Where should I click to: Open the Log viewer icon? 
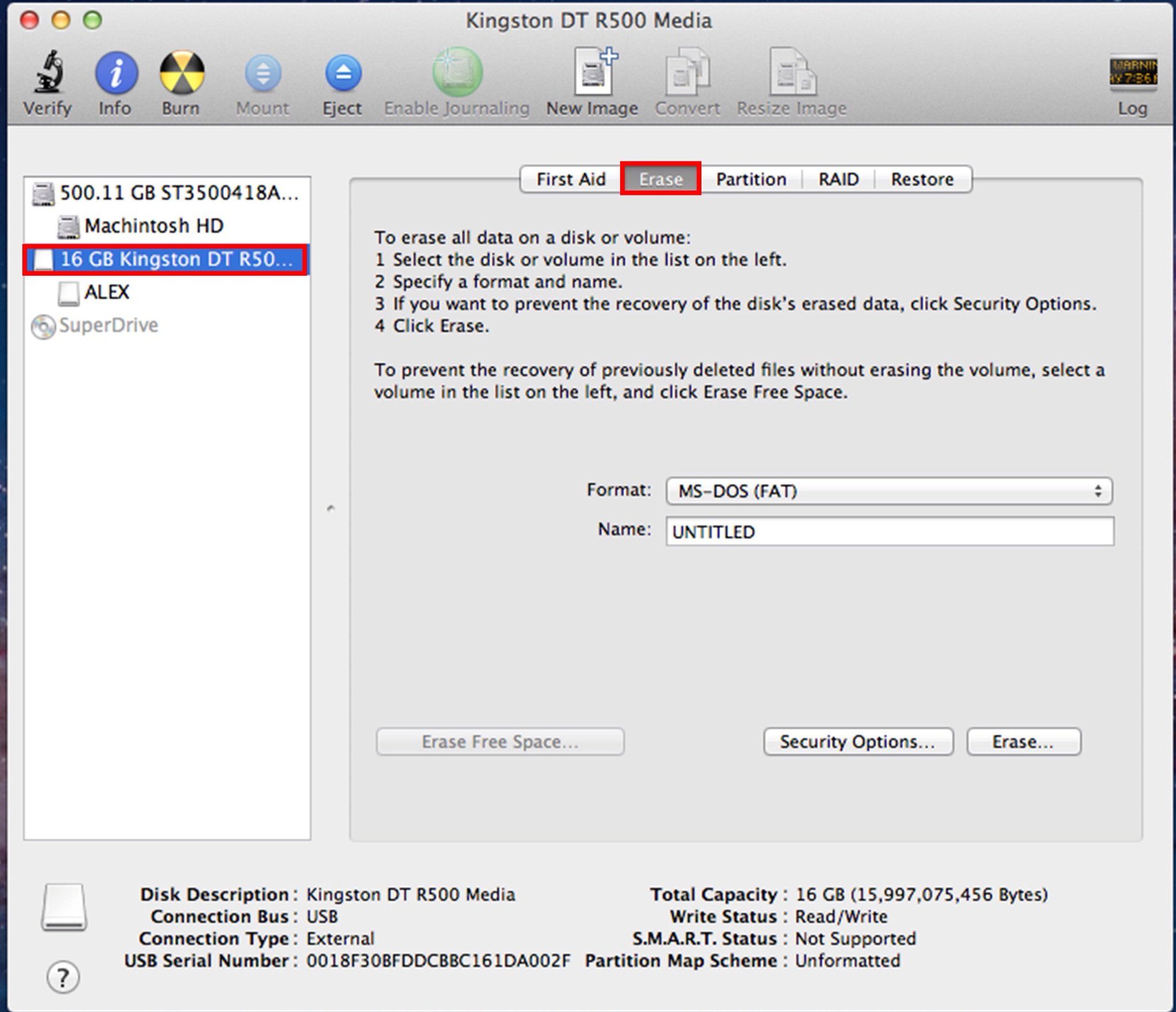1132,73
